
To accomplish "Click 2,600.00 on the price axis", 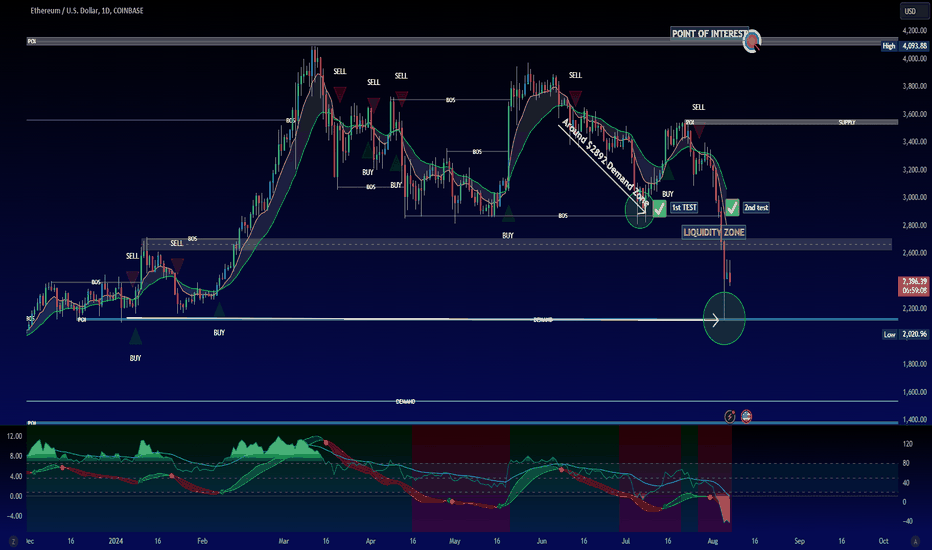I will [x=914, y=253].
